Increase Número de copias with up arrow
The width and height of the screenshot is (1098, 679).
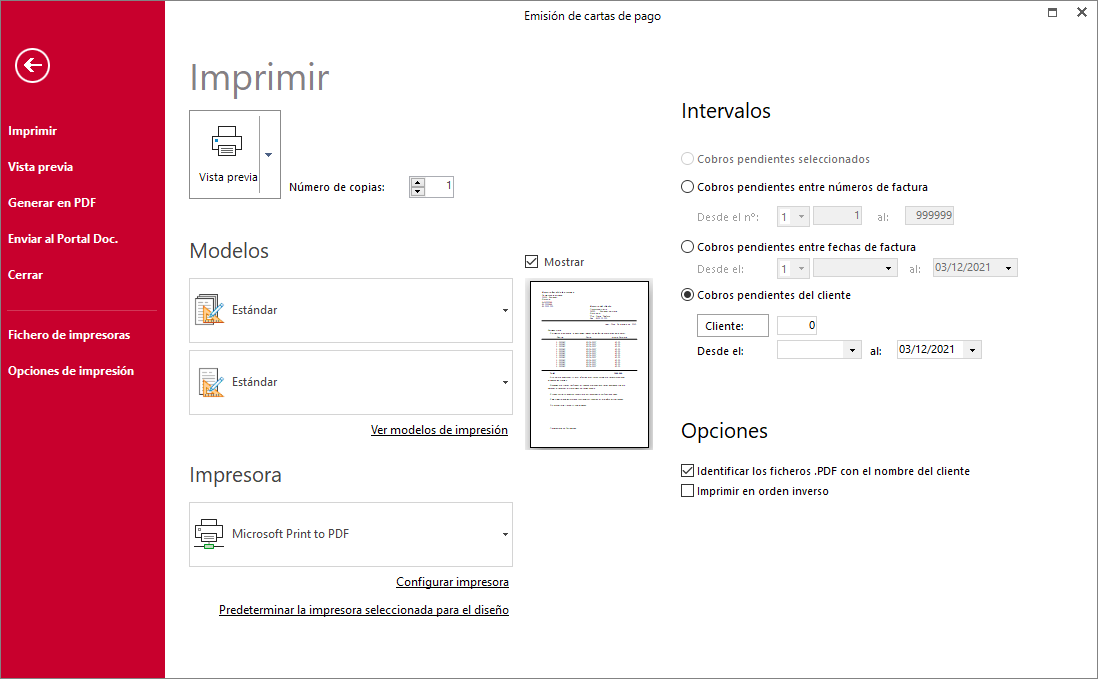pyautogui.click(x=418, y=182)
